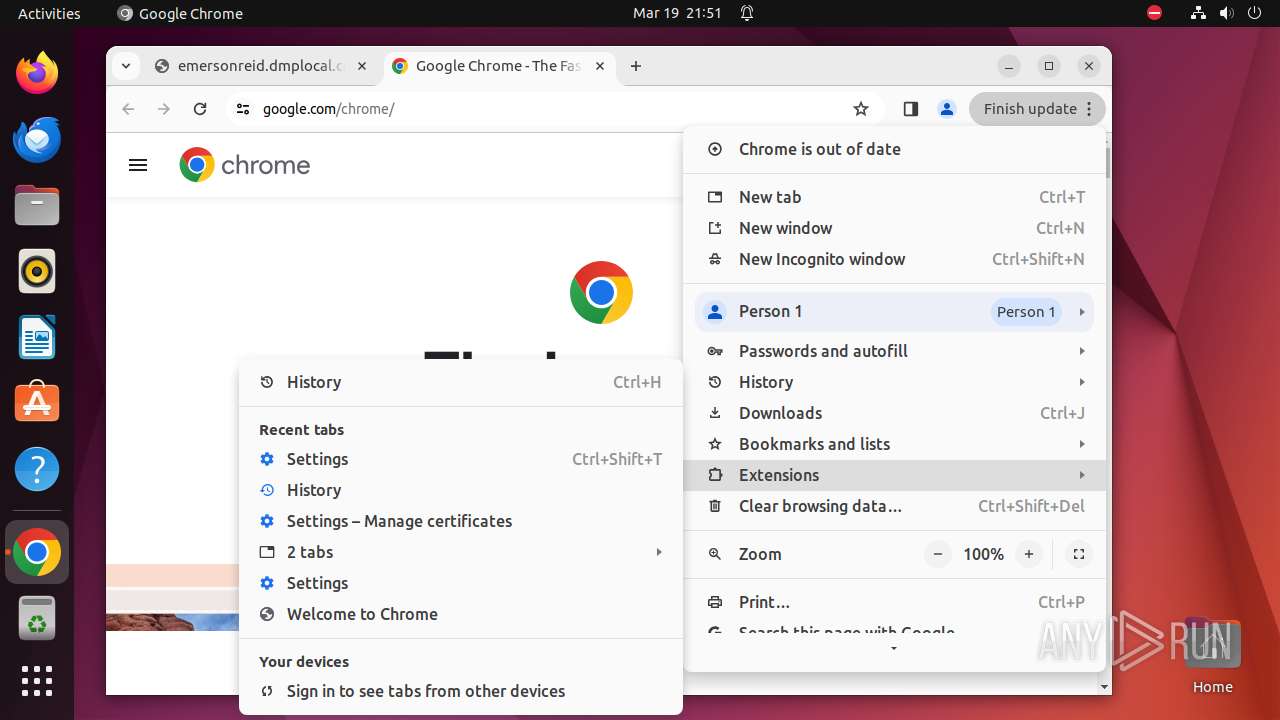Screen dimensions: 1280x720
Task: Open a new tab with plus button
Action: tap(636, 66)
